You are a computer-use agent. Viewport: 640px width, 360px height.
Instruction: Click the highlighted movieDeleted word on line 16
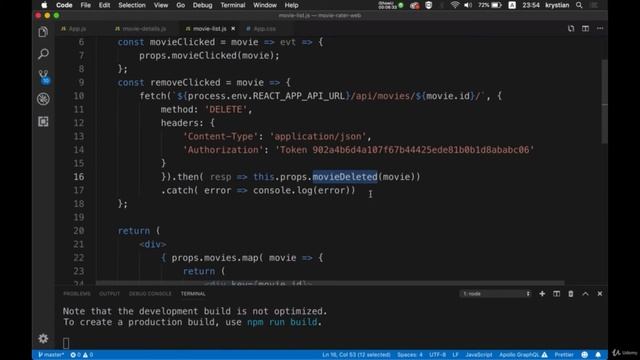345,177
